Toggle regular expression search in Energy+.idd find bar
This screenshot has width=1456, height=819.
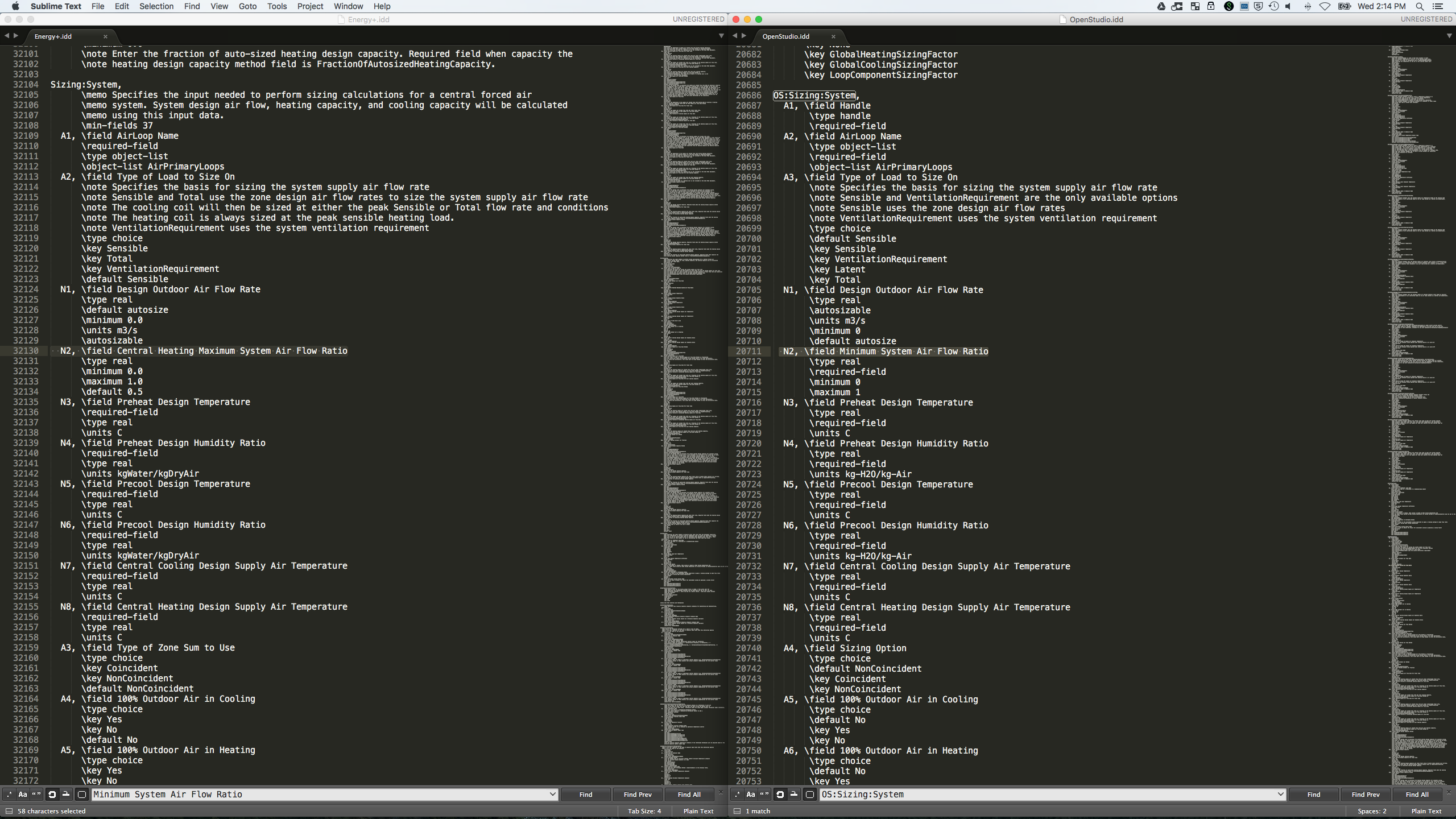point(9,795)
